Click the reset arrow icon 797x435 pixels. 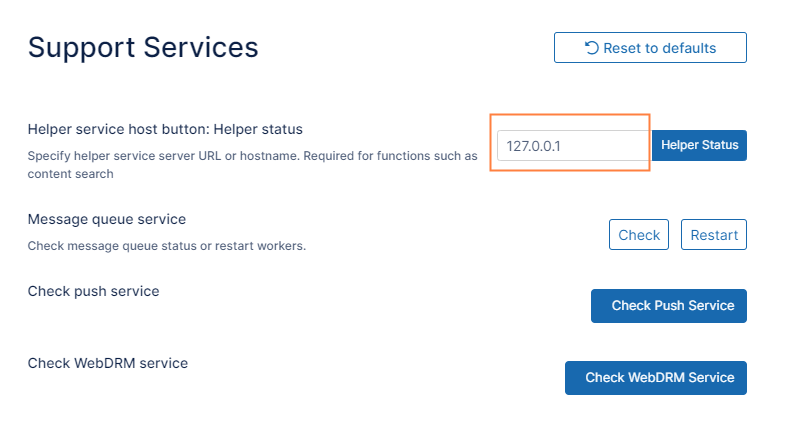(592, 48)
